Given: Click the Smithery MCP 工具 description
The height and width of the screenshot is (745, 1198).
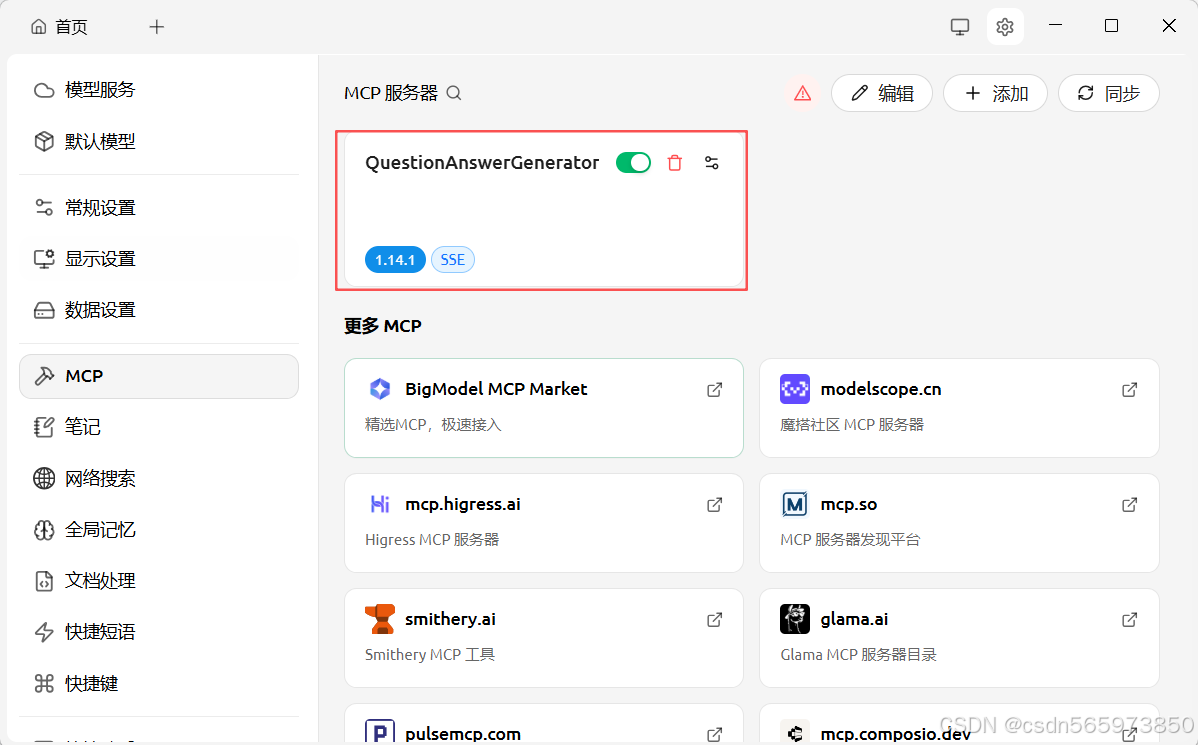Looking at the screenshot, I should (430, 655).
